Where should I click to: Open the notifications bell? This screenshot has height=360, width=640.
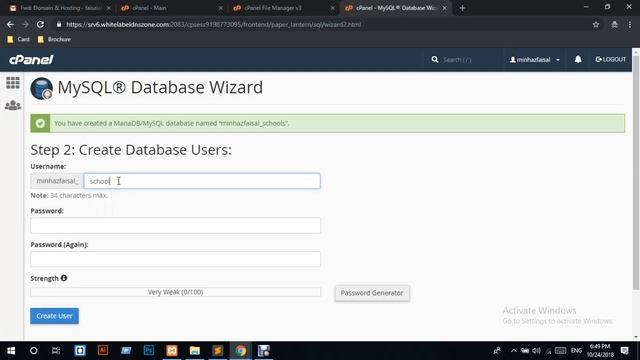(x=578, y=60)
